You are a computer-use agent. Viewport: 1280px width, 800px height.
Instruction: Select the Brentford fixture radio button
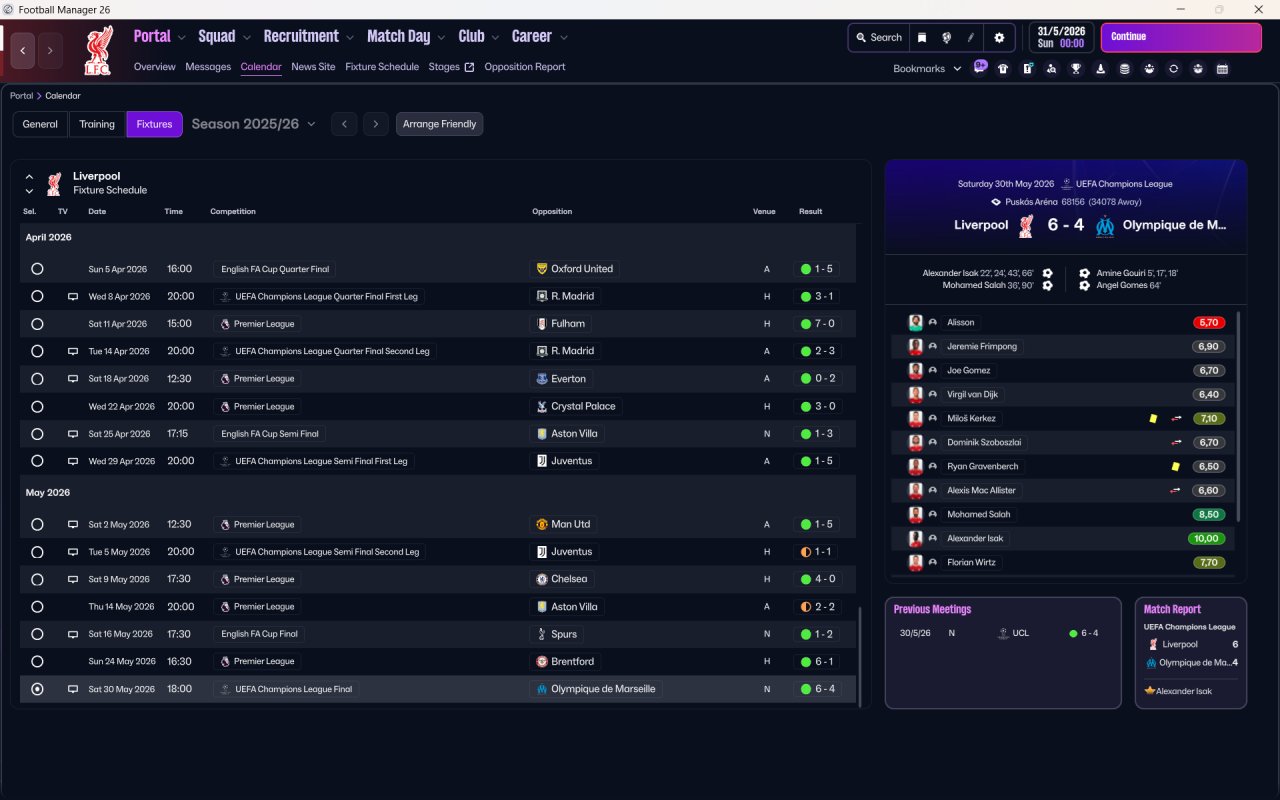[37, 661]
